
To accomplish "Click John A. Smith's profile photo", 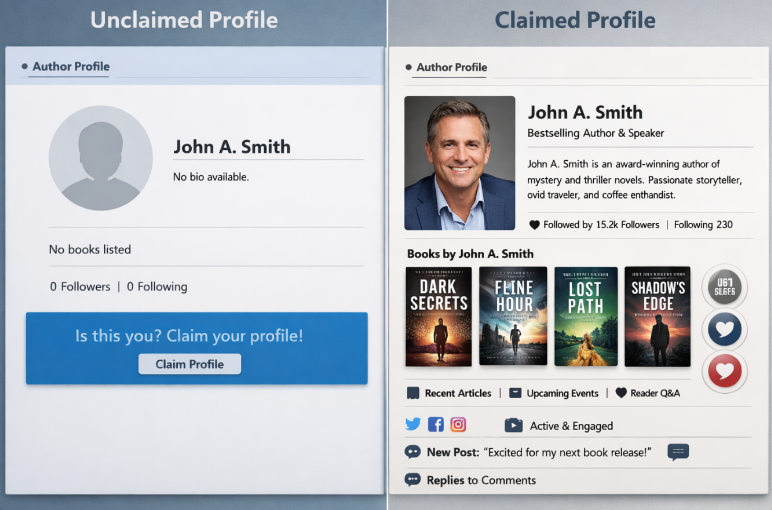I will click(459, 163).
